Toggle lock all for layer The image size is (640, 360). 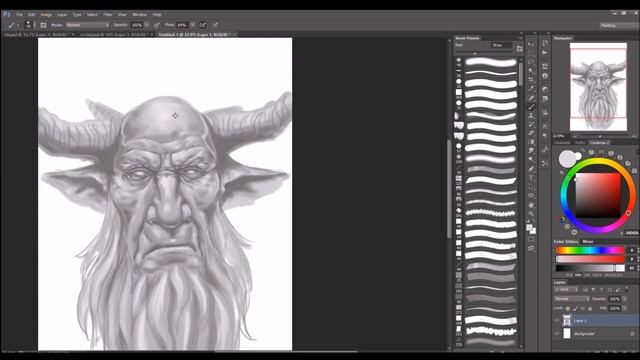590,308
